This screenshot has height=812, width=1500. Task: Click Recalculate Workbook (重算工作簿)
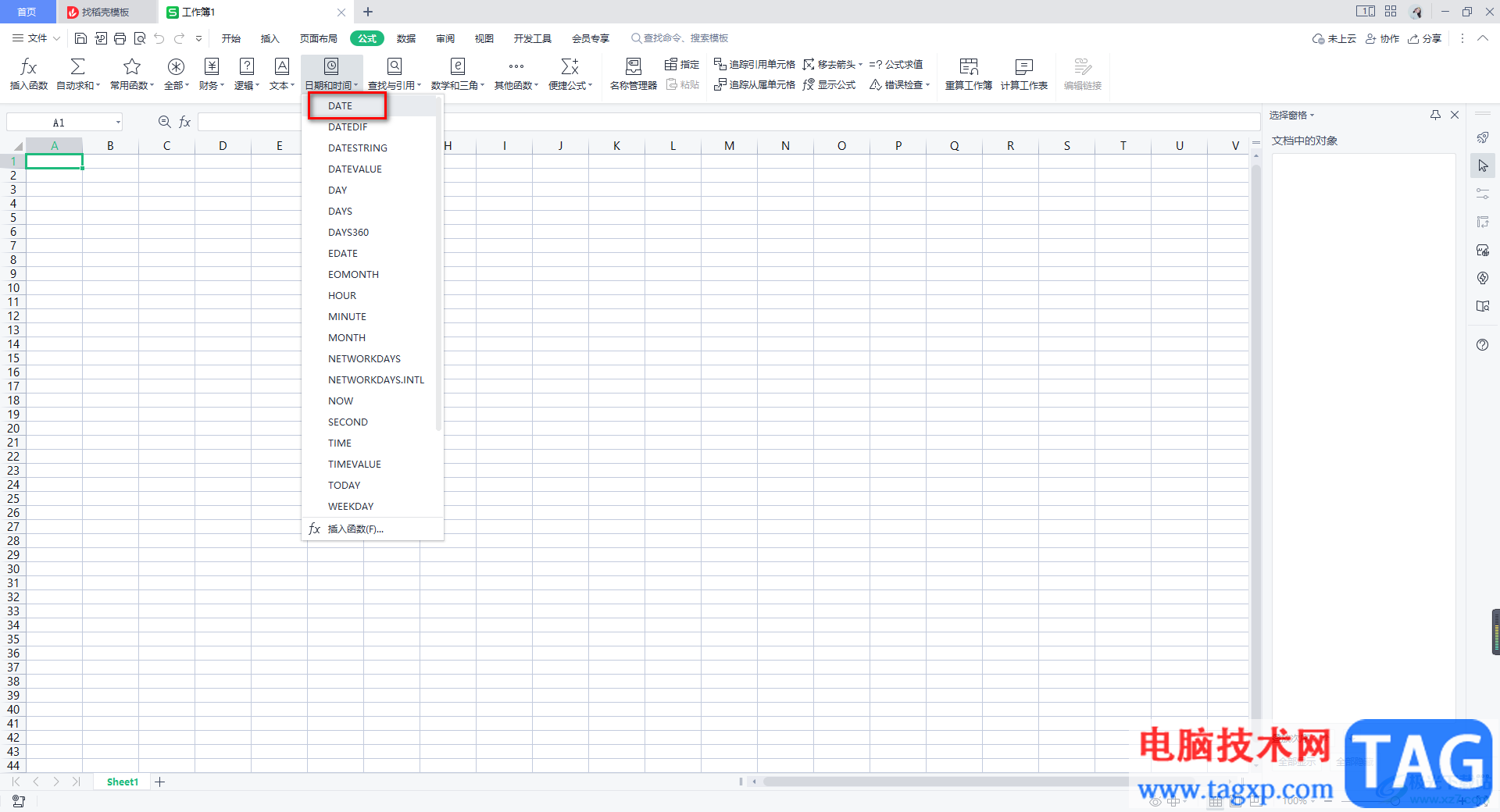(x=969, y=75)
